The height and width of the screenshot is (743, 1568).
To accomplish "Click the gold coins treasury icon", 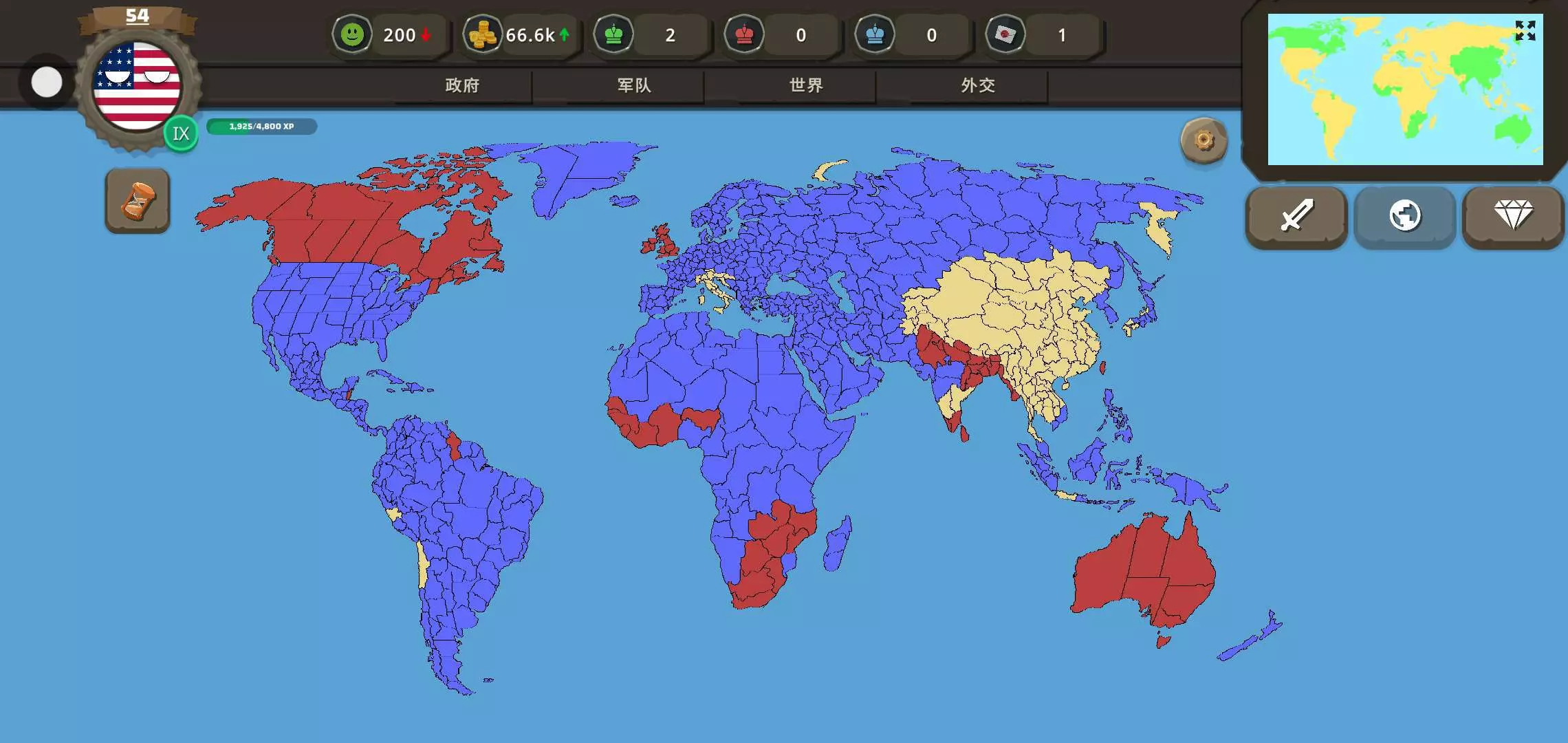I will (482, 34).
